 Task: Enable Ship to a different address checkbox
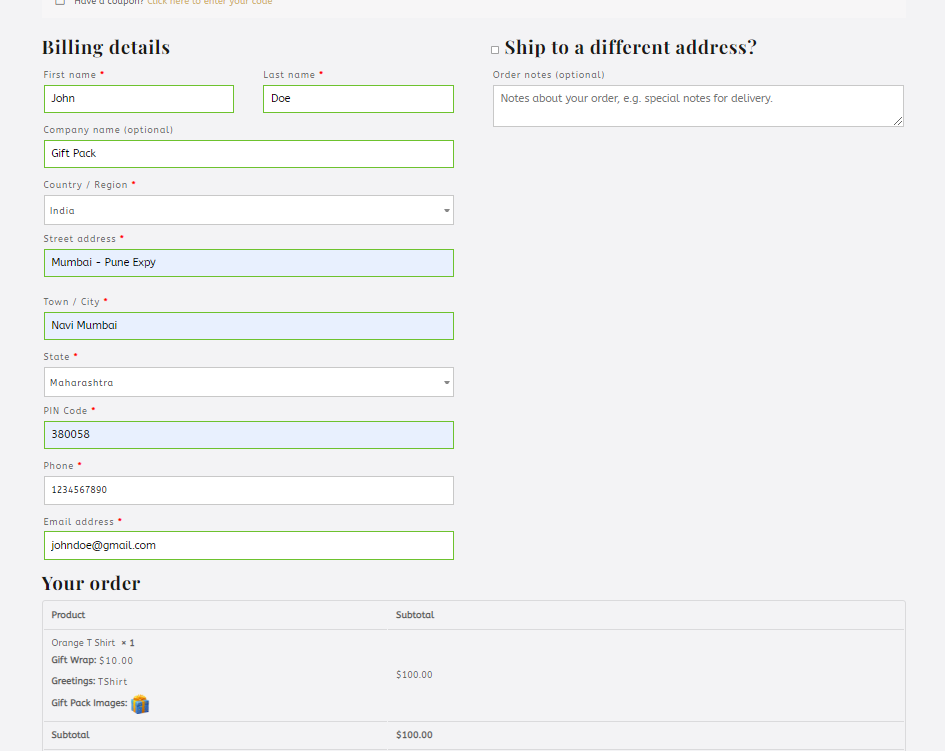tap(495, 49)
